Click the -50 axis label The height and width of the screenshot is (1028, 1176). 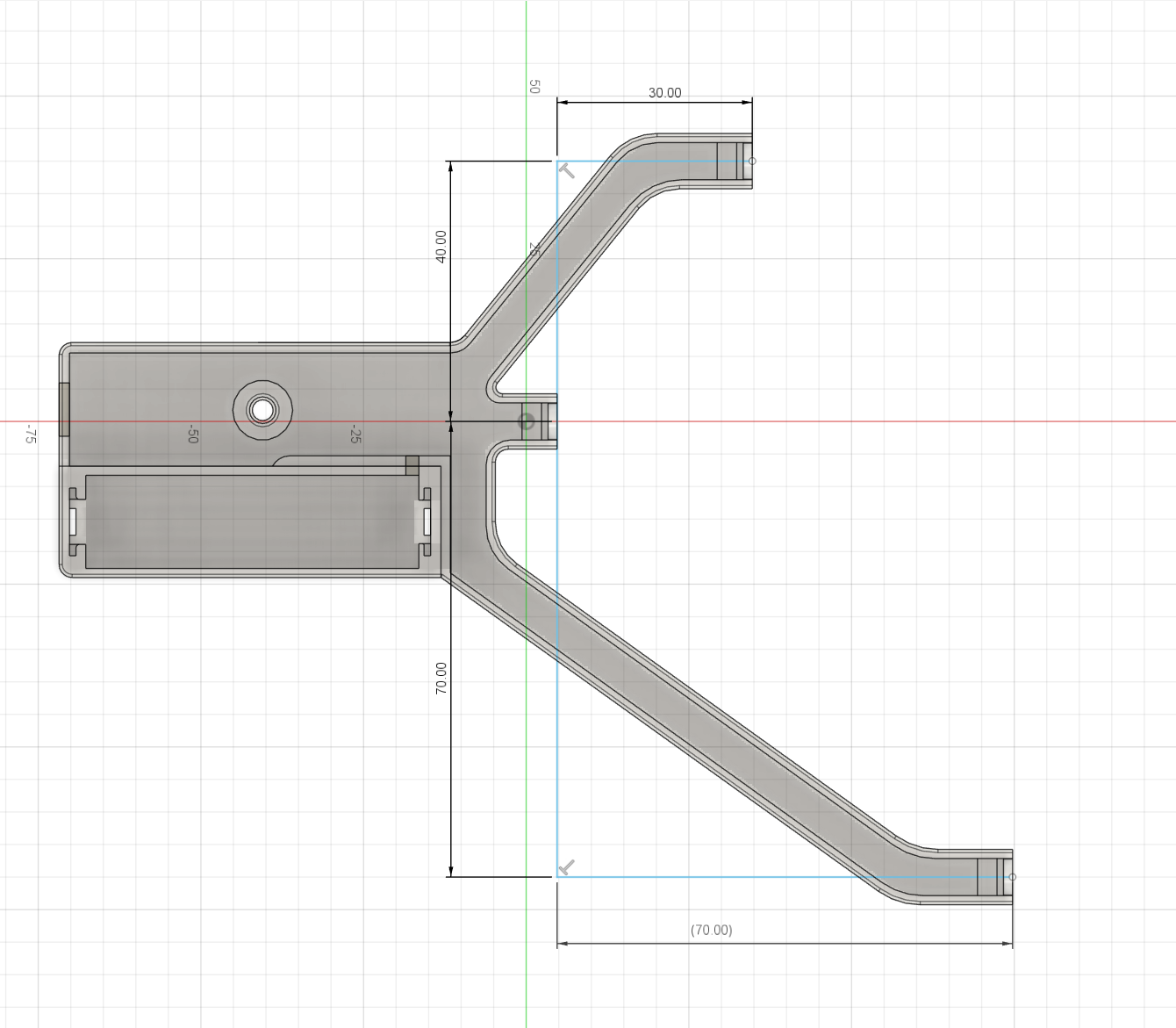pos(193,434)
